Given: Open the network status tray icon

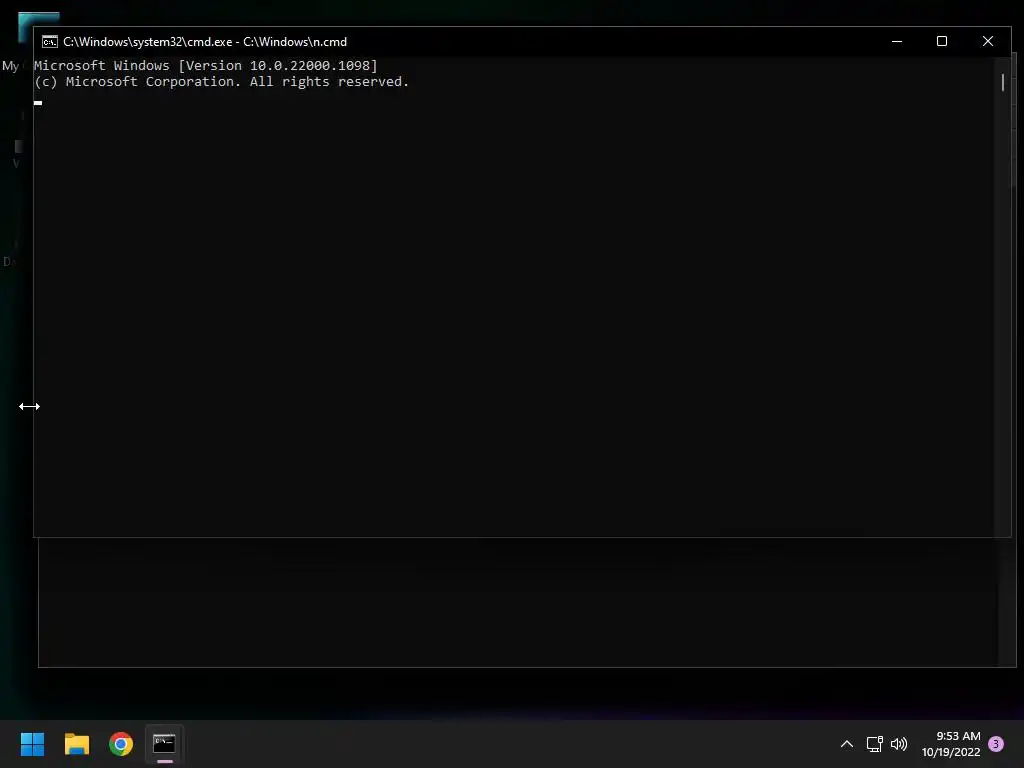Looking at the screenshot, I should (874, 744).
